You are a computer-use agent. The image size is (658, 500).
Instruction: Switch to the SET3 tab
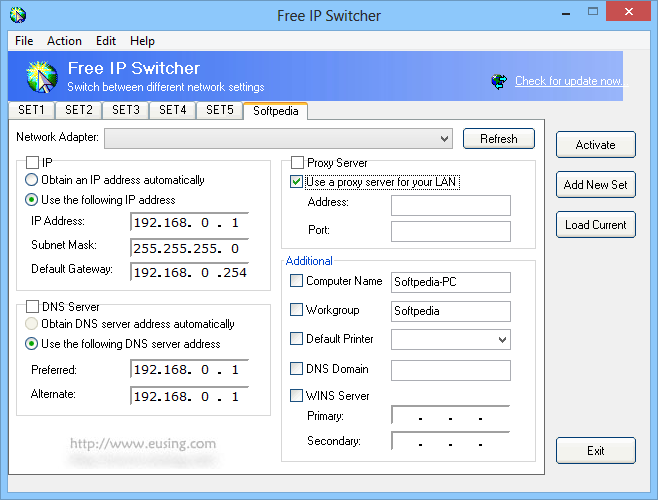[x=125, y=110]
